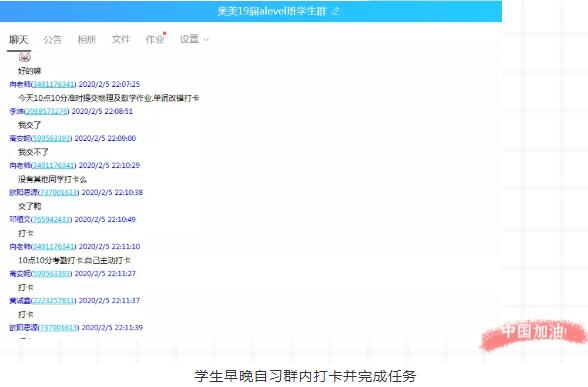
Task: Click timestamp 2020/2/5 22:09:00
Action: 105,138
